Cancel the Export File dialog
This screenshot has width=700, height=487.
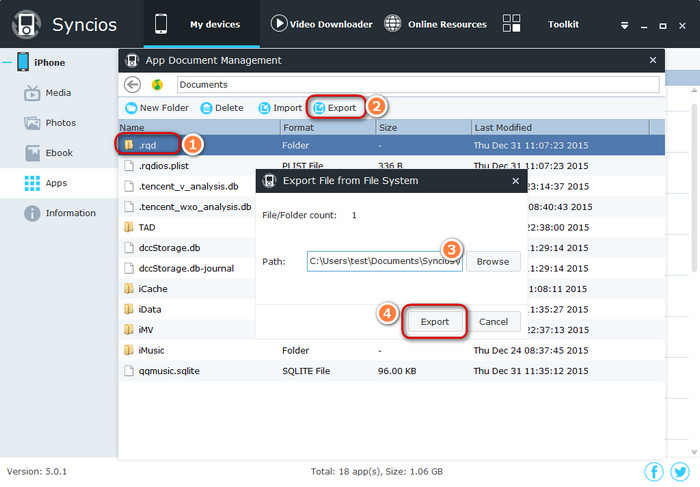pos(493,322)
